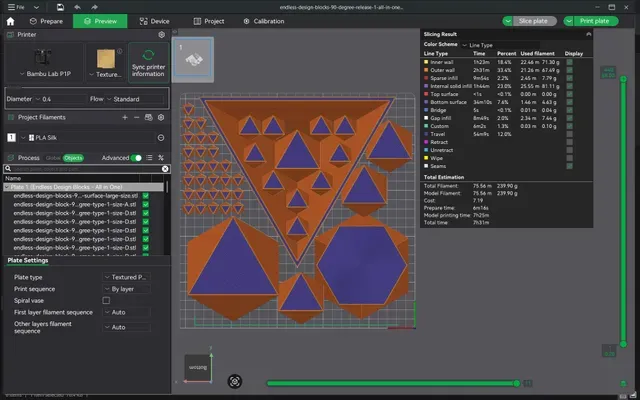Open the Project tab
The image size is (640, 400).
click(209, 21)
